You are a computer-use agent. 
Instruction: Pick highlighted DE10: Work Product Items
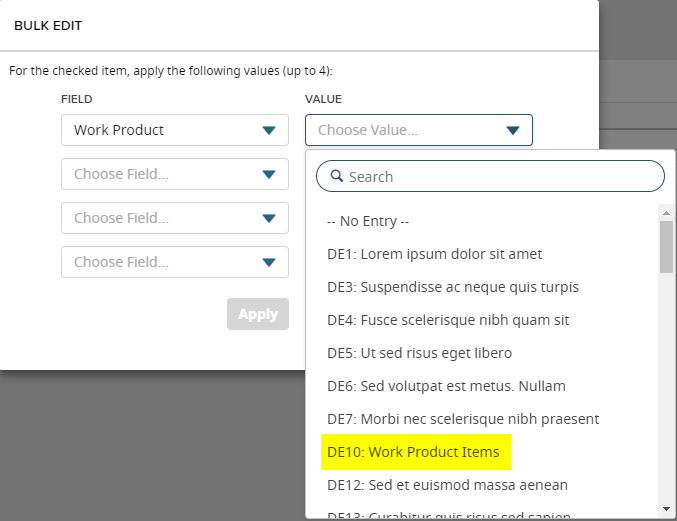point(413,452)
